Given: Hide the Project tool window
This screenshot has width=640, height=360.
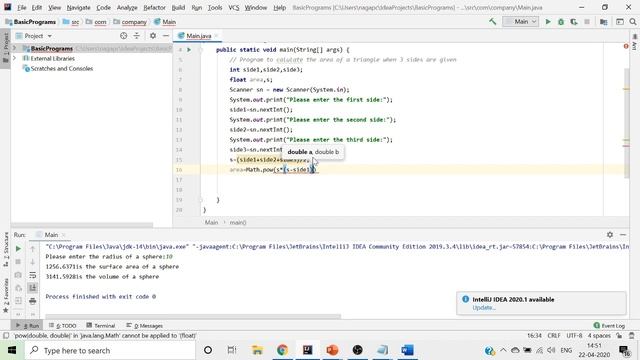Looking at the screenshot, I should click(166, 36).
